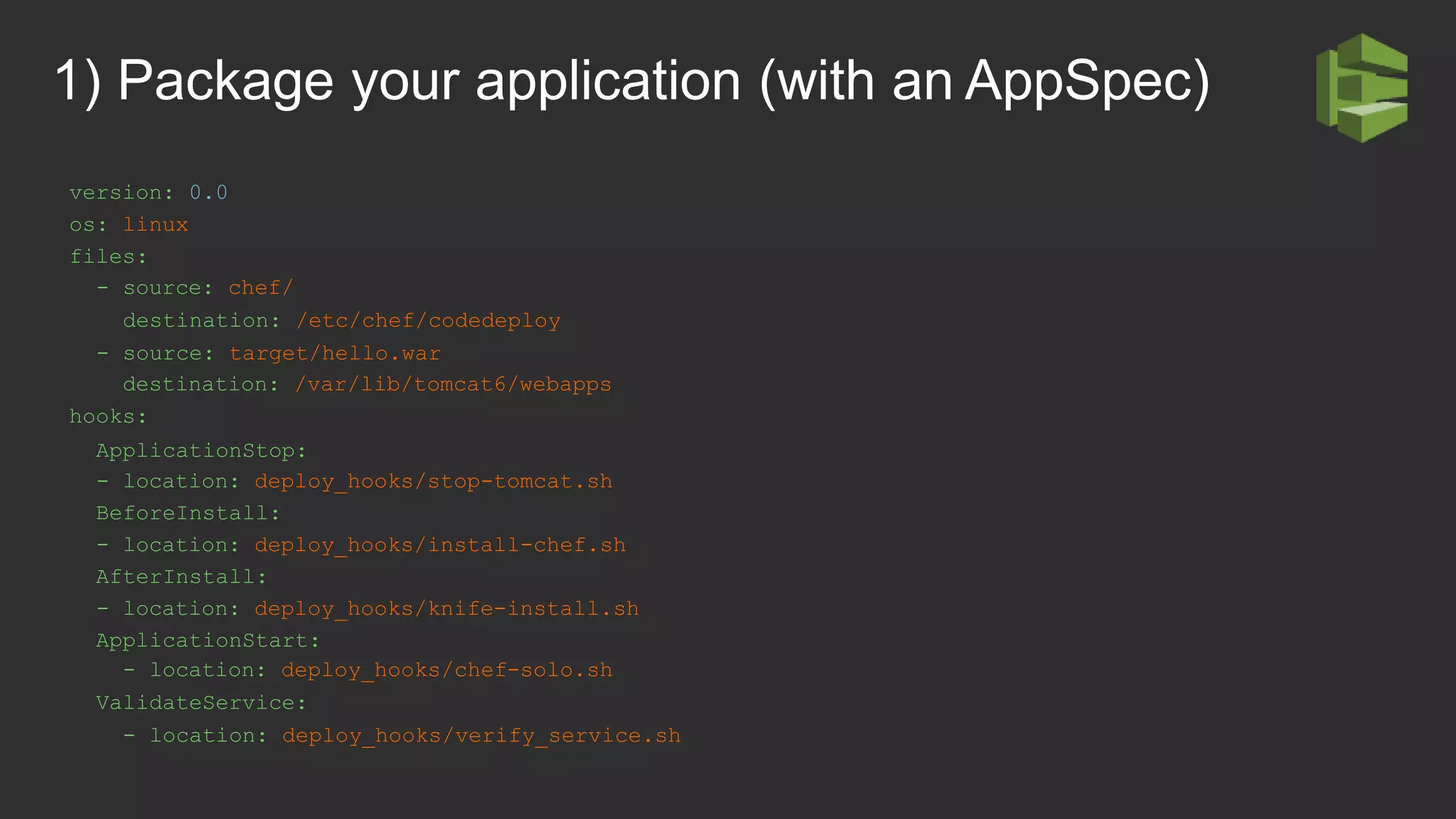
Task: Click '(with an AppSpec)' in the title
Action: point(985,82)
